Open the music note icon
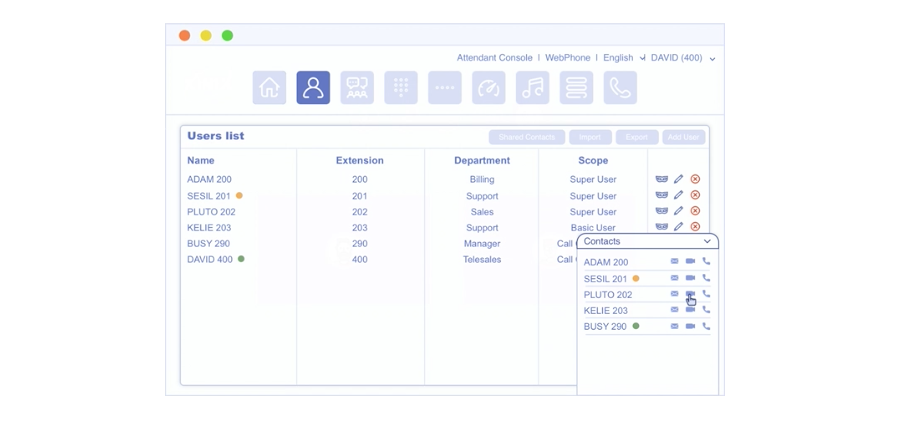Screen dimensions: 900x430 [x=533, y=88]
